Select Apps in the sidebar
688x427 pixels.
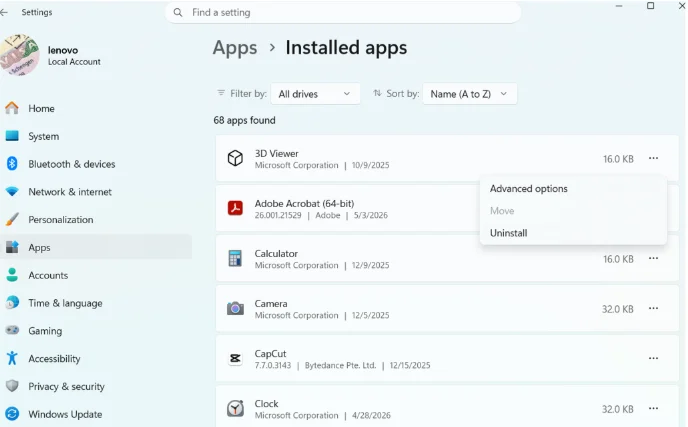coord(96,248)
